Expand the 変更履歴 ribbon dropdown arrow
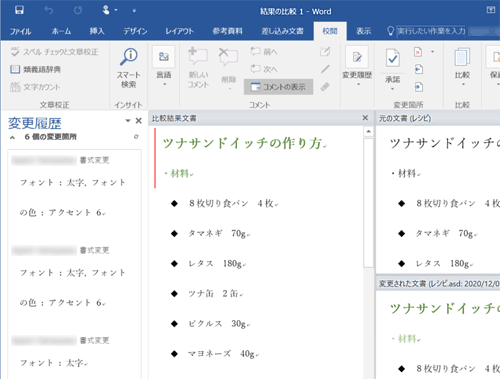This screenshot has height=379, width=500. click(x=358, y=84)
